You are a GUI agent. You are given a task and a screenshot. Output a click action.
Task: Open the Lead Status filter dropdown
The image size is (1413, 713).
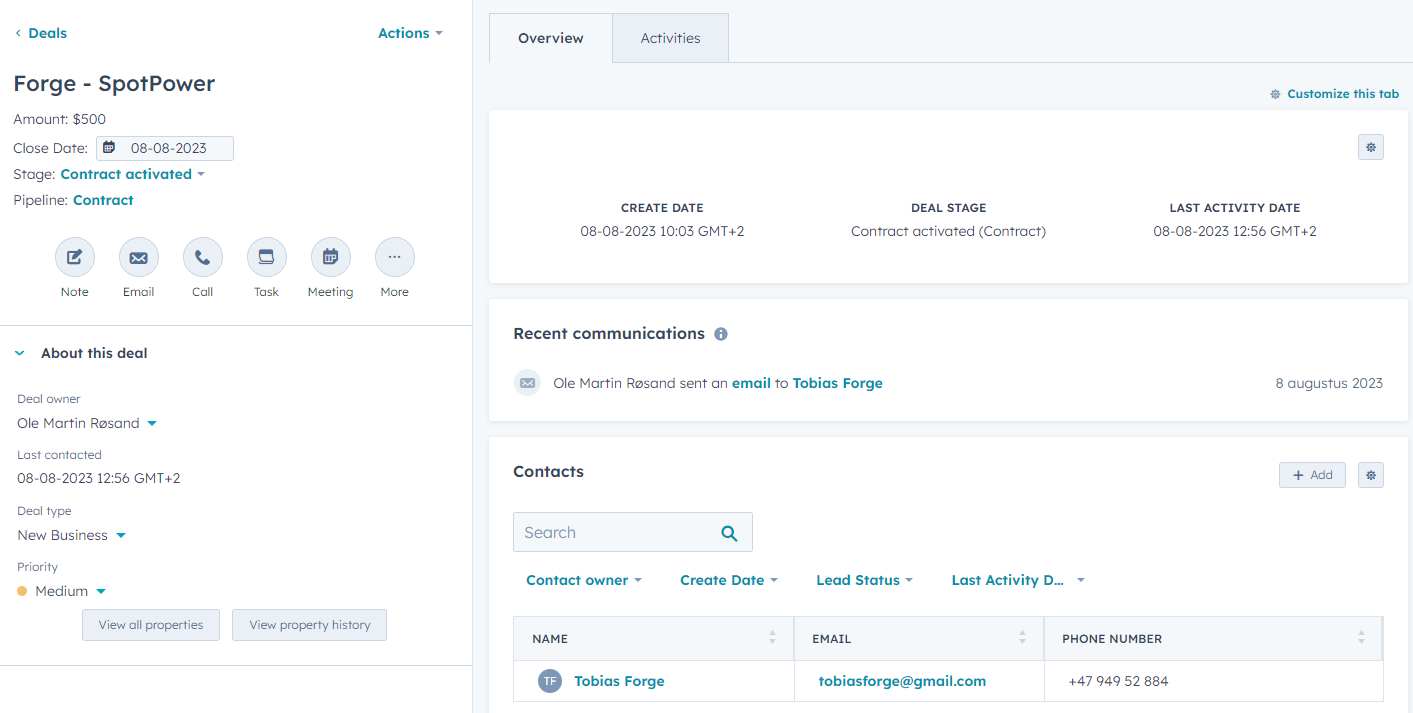(864, 580)
